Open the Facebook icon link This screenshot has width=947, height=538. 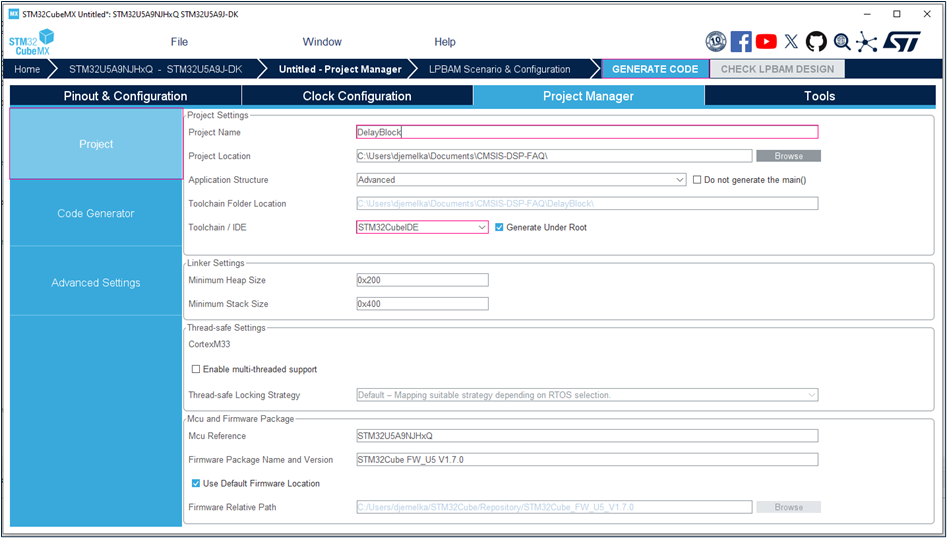[741, 42]
